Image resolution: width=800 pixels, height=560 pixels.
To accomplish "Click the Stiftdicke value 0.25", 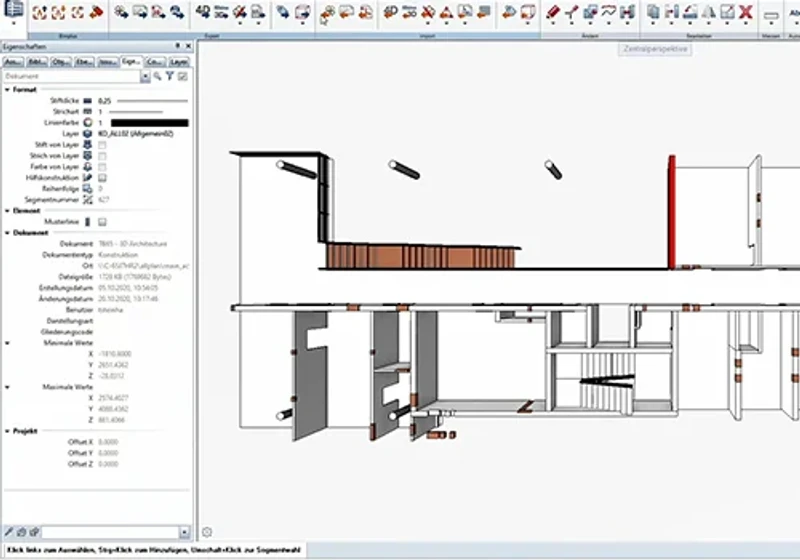I will click(105, 101).
